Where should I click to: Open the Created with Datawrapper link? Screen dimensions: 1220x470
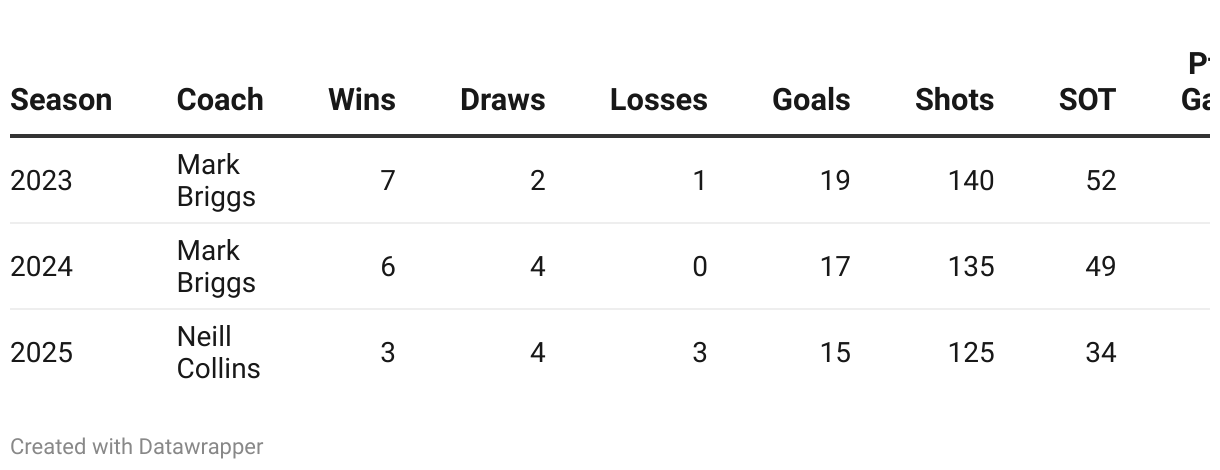point(137,446)
